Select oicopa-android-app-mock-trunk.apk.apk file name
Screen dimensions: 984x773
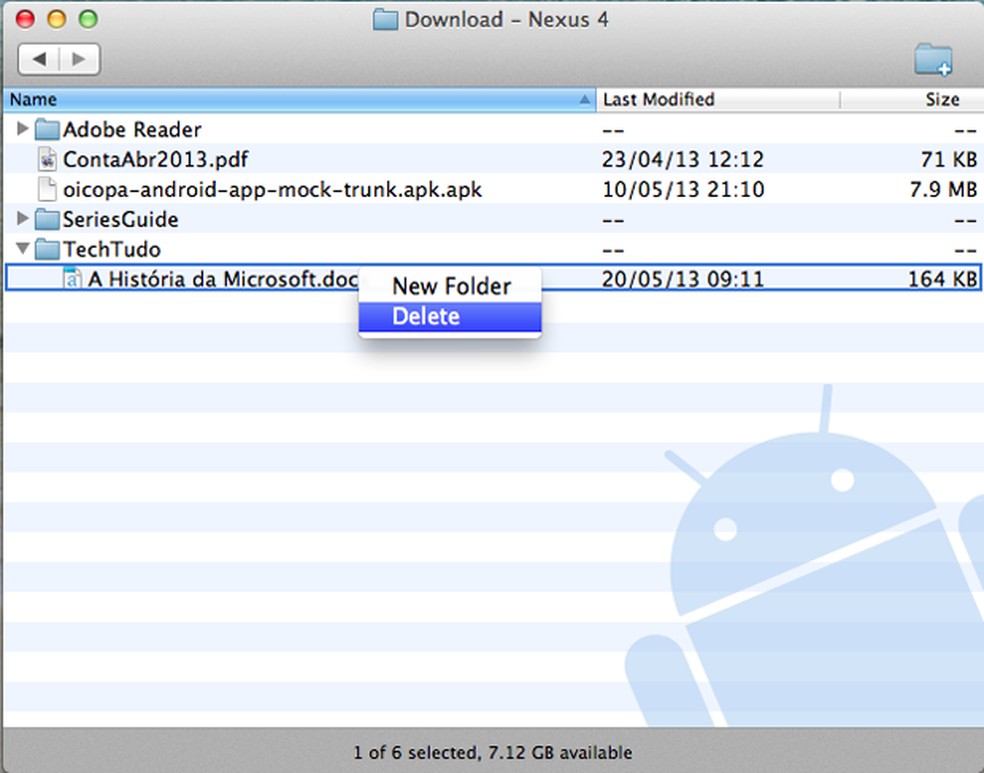pyautogui.click(x=272, y=189)
